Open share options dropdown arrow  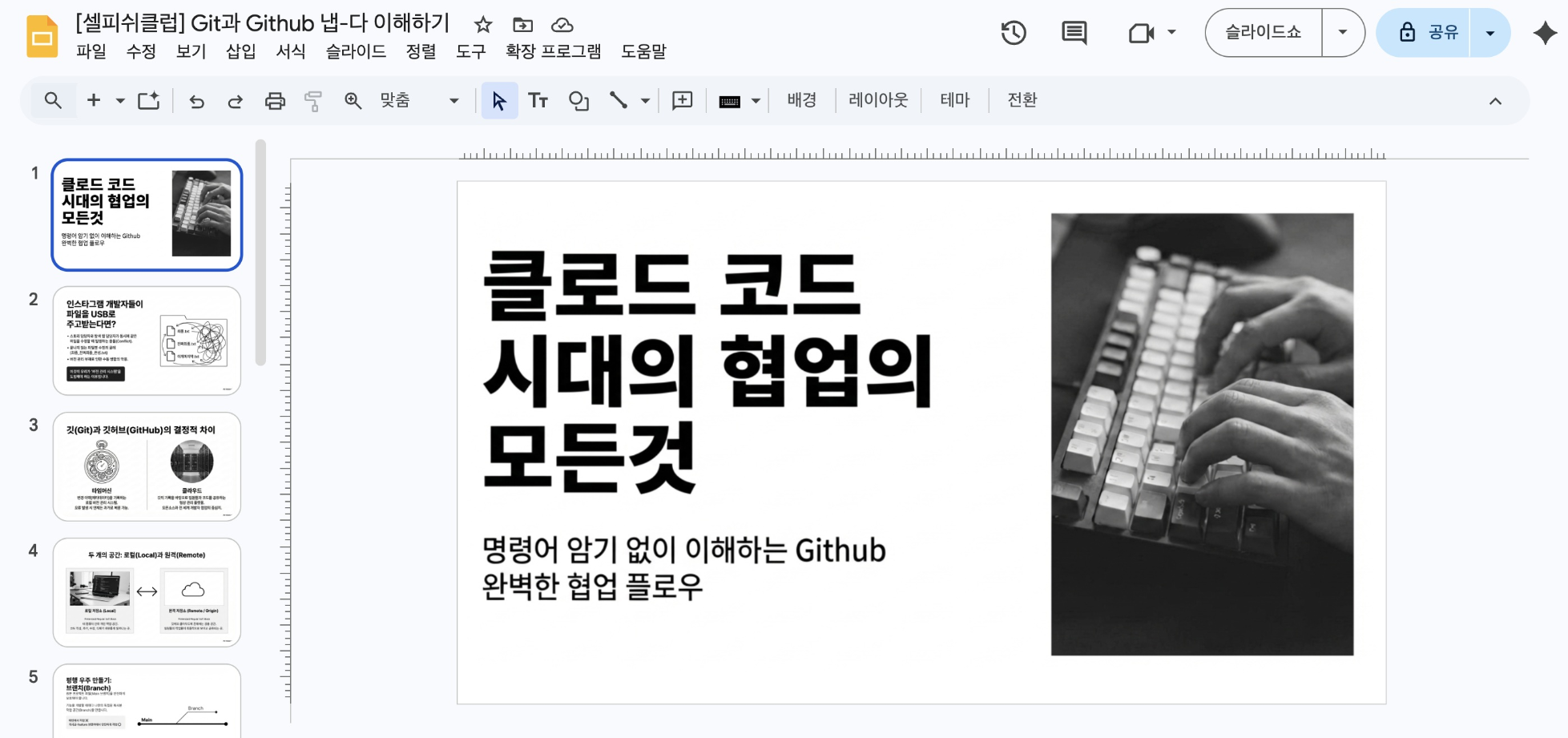click(x=1490, y=33)
